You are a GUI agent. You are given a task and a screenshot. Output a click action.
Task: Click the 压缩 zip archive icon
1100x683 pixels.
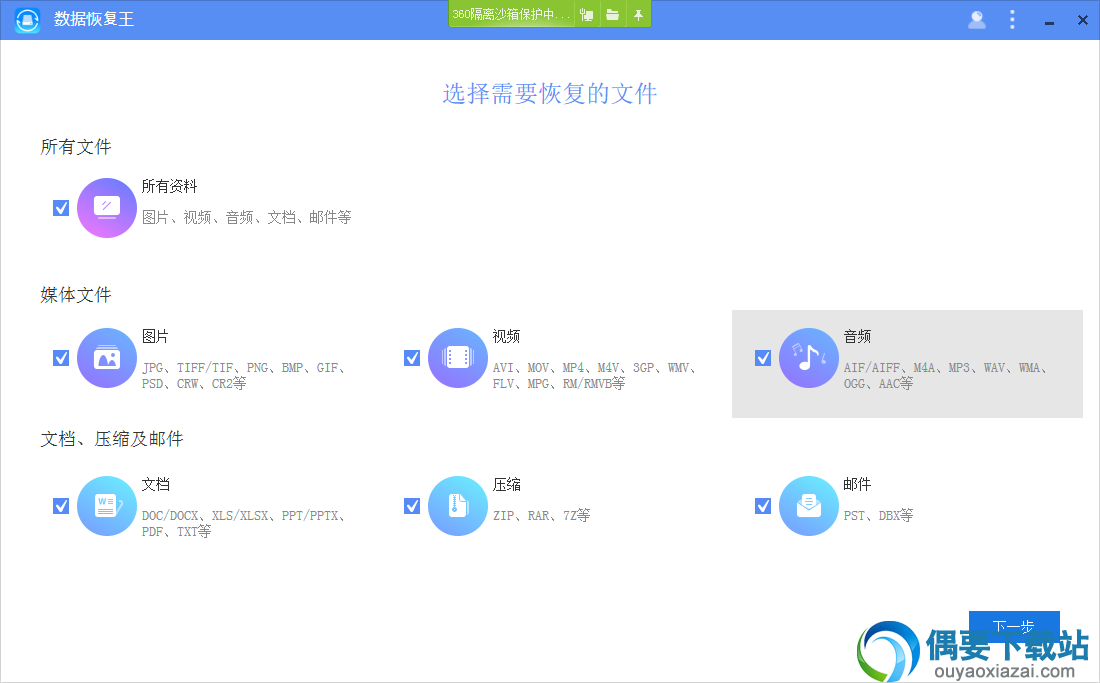(x=457, y=506)
